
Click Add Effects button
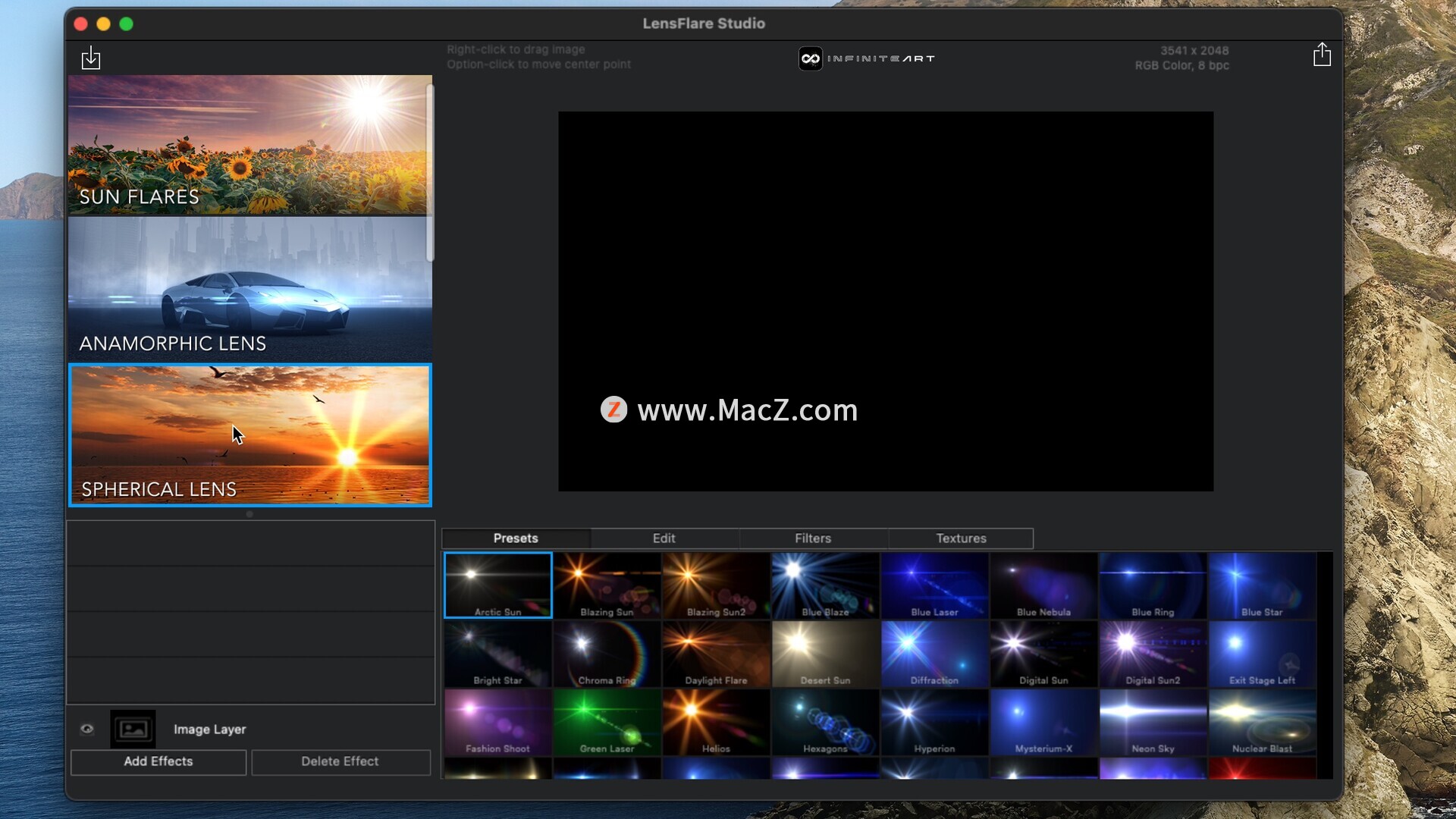coord(158,761)
